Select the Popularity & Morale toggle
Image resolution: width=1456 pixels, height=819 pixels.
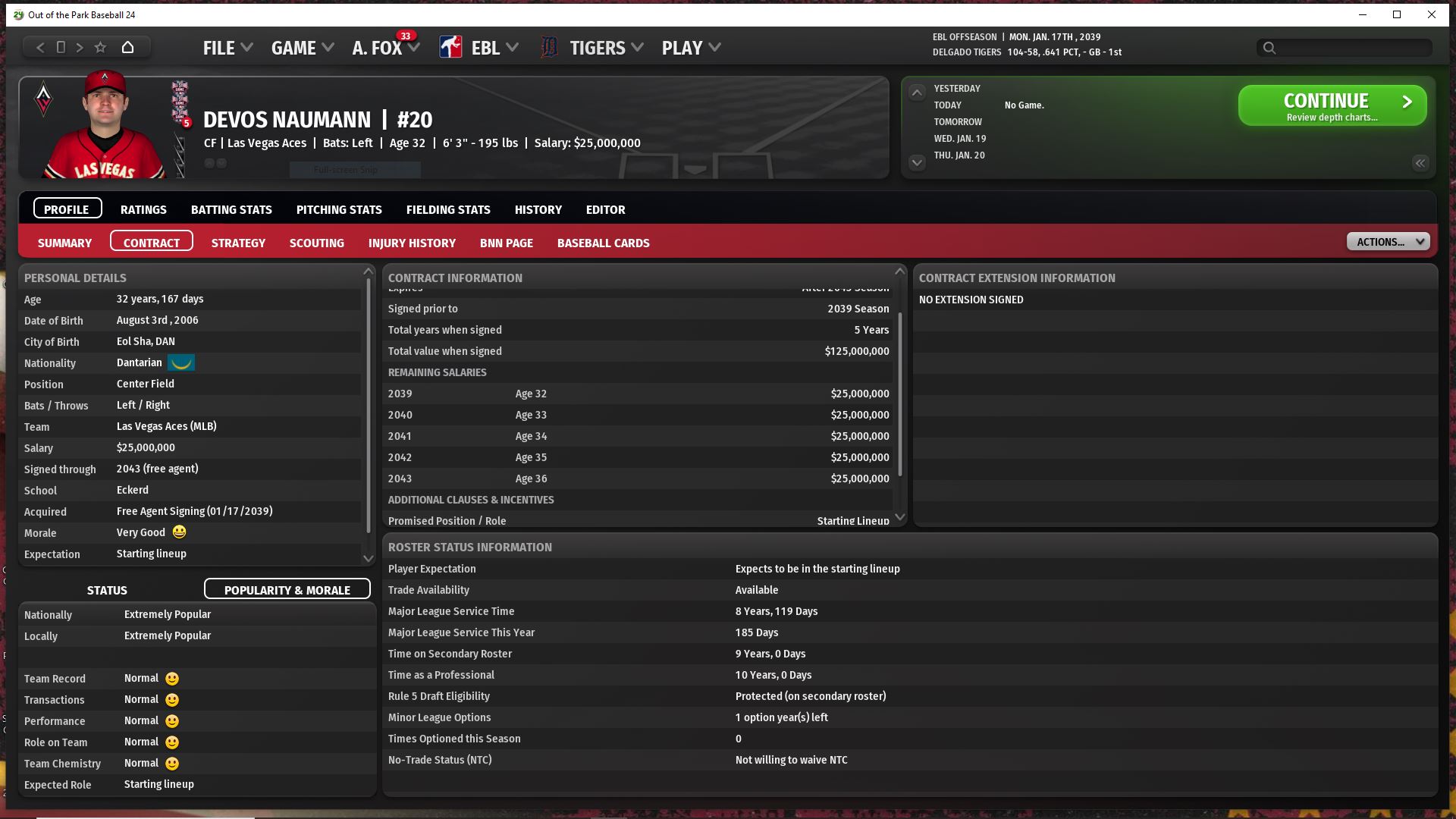(x=287, y=590)
